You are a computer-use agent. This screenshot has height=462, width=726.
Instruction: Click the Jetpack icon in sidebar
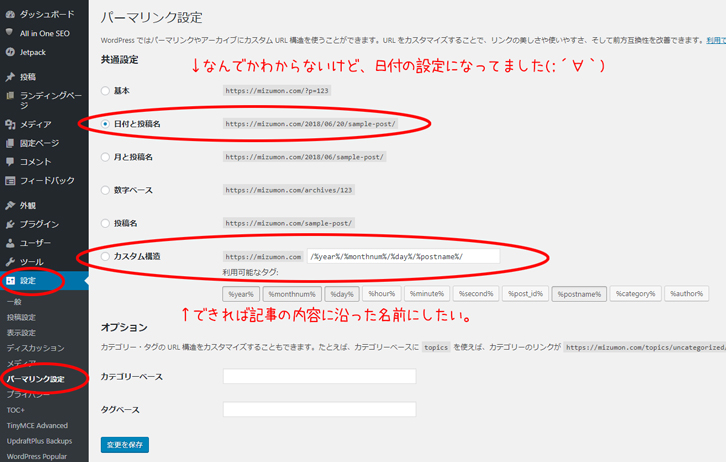tap(10, 52)
